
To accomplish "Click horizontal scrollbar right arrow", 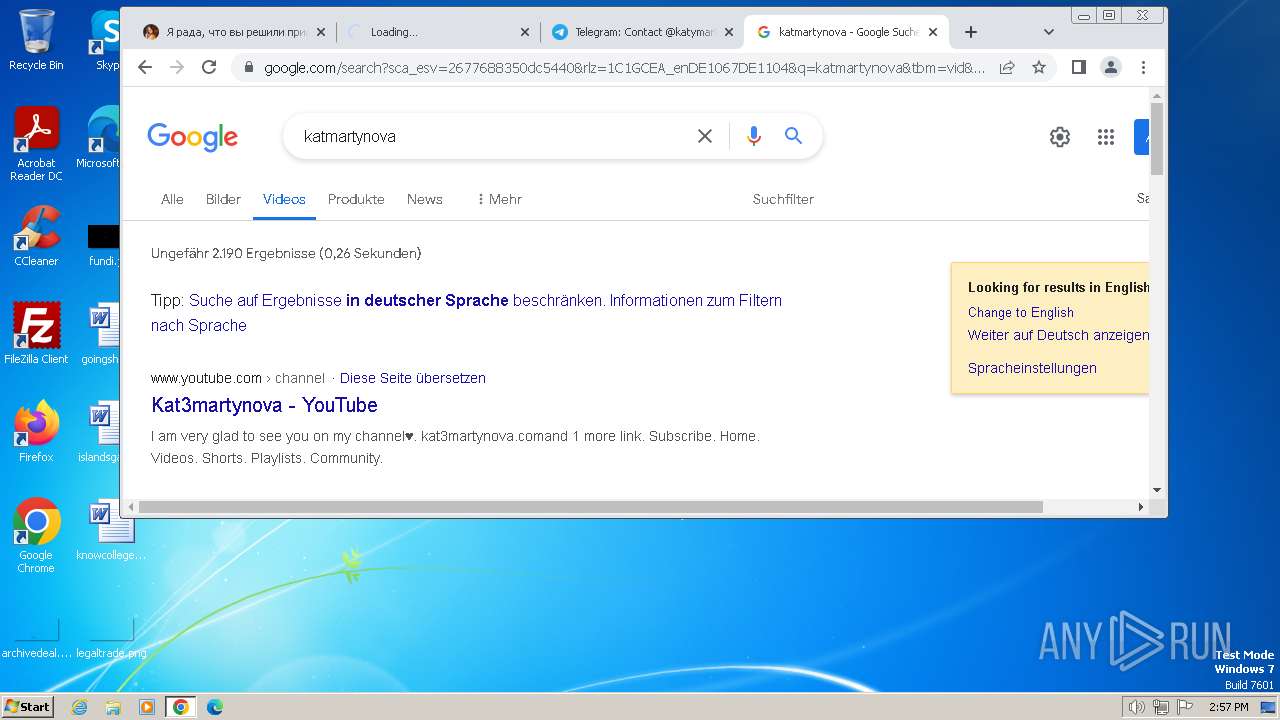I will (1140, 507).
